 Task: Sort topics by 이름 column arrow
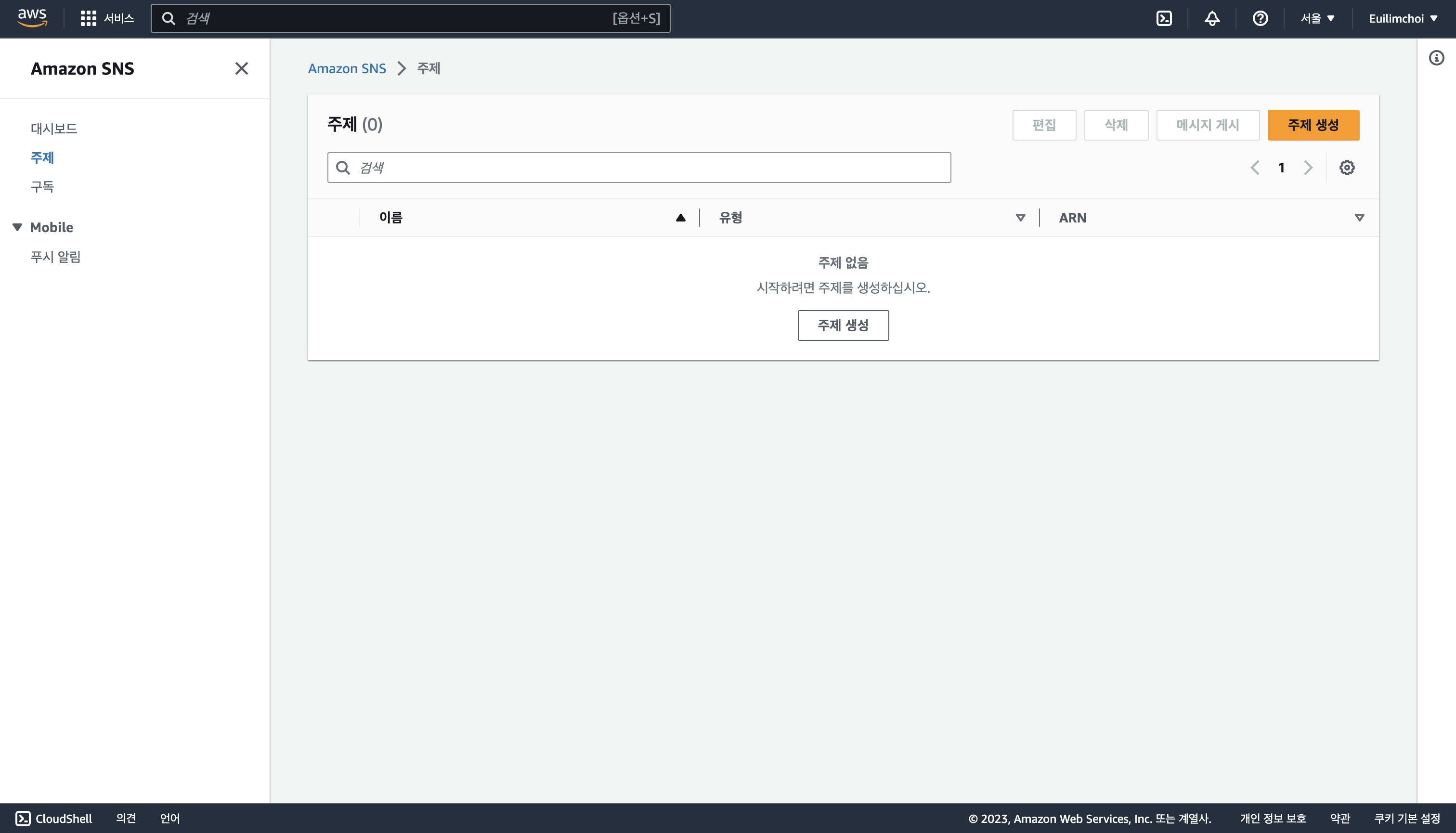tap(680, 218)
